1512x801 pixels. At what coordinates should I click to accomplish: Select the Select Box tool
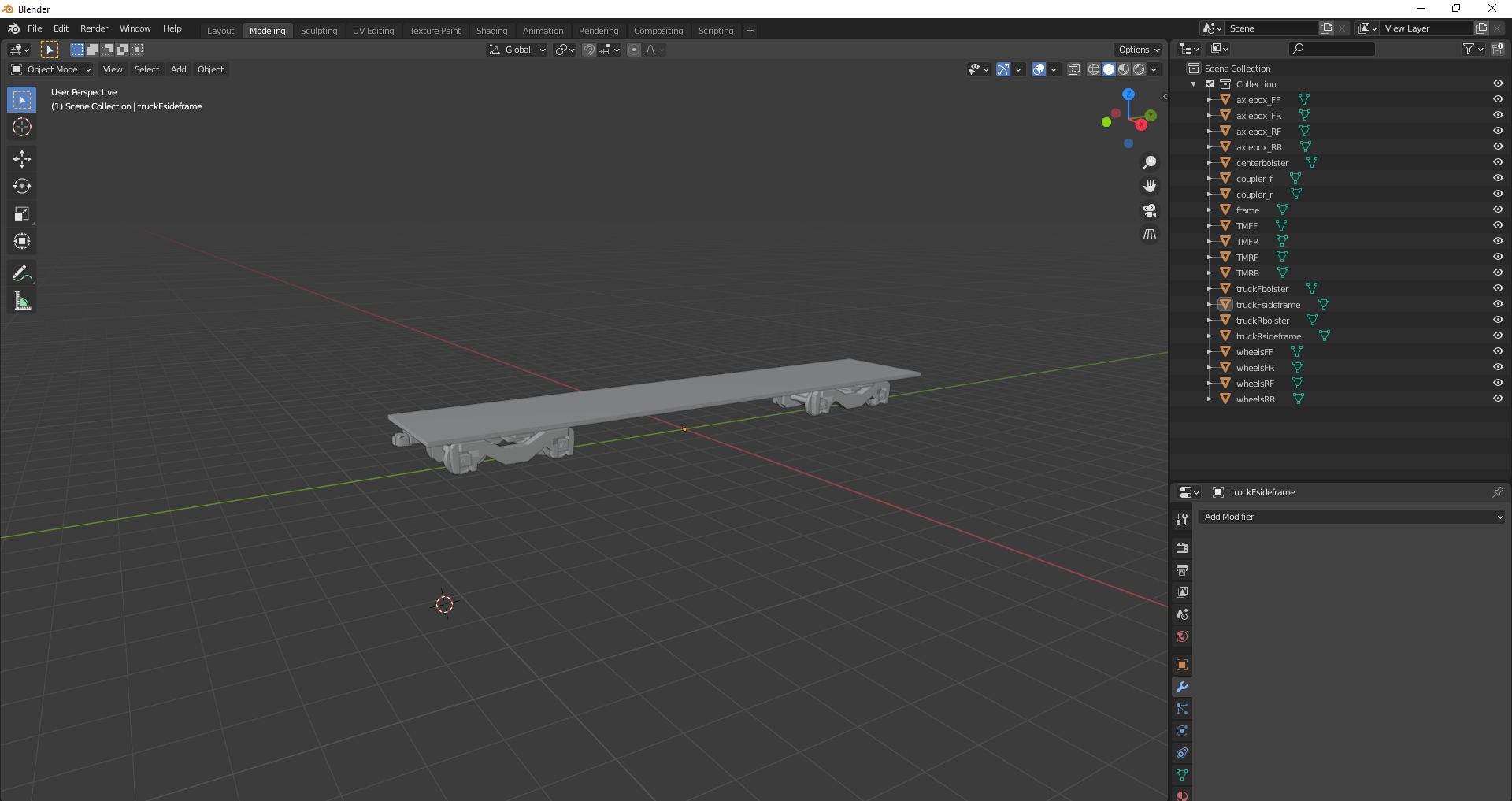(x=22, y=100)
